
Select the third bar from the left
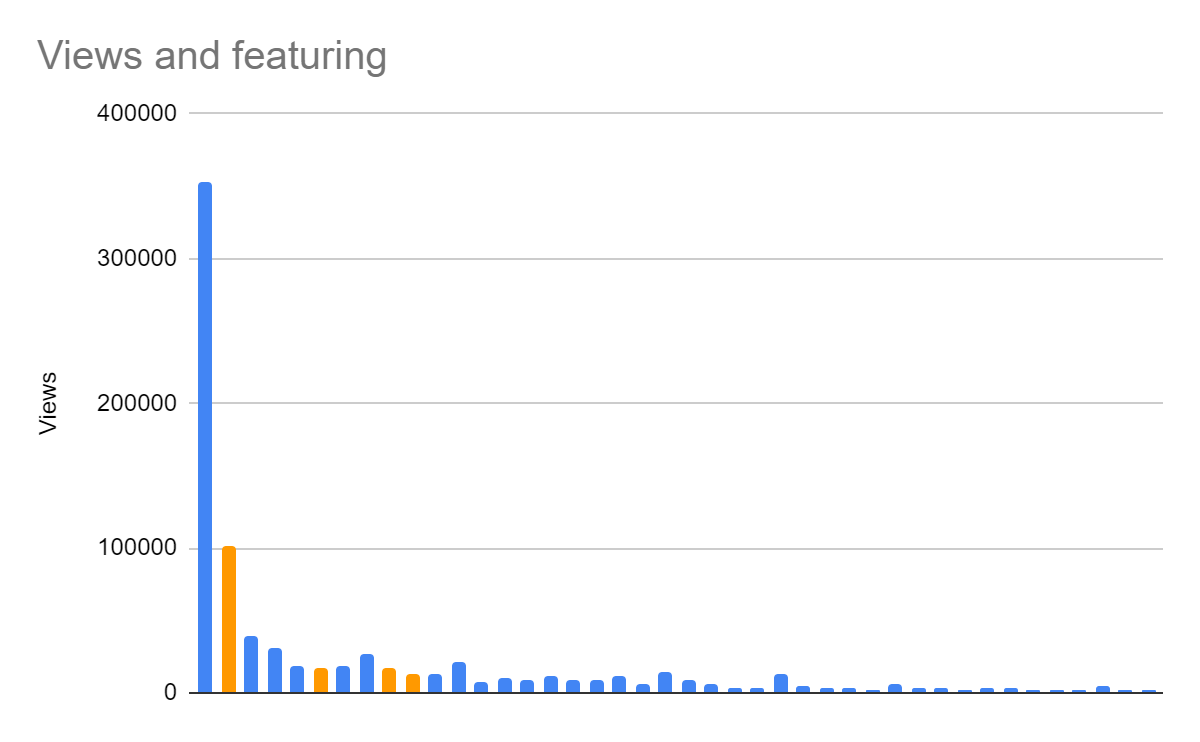[251, 664]
